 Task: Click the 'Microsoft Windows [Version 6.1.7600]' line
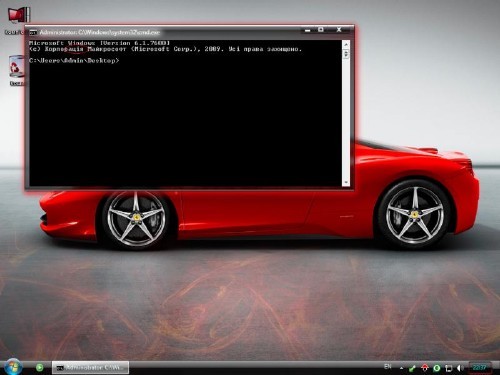coord(99,43)
